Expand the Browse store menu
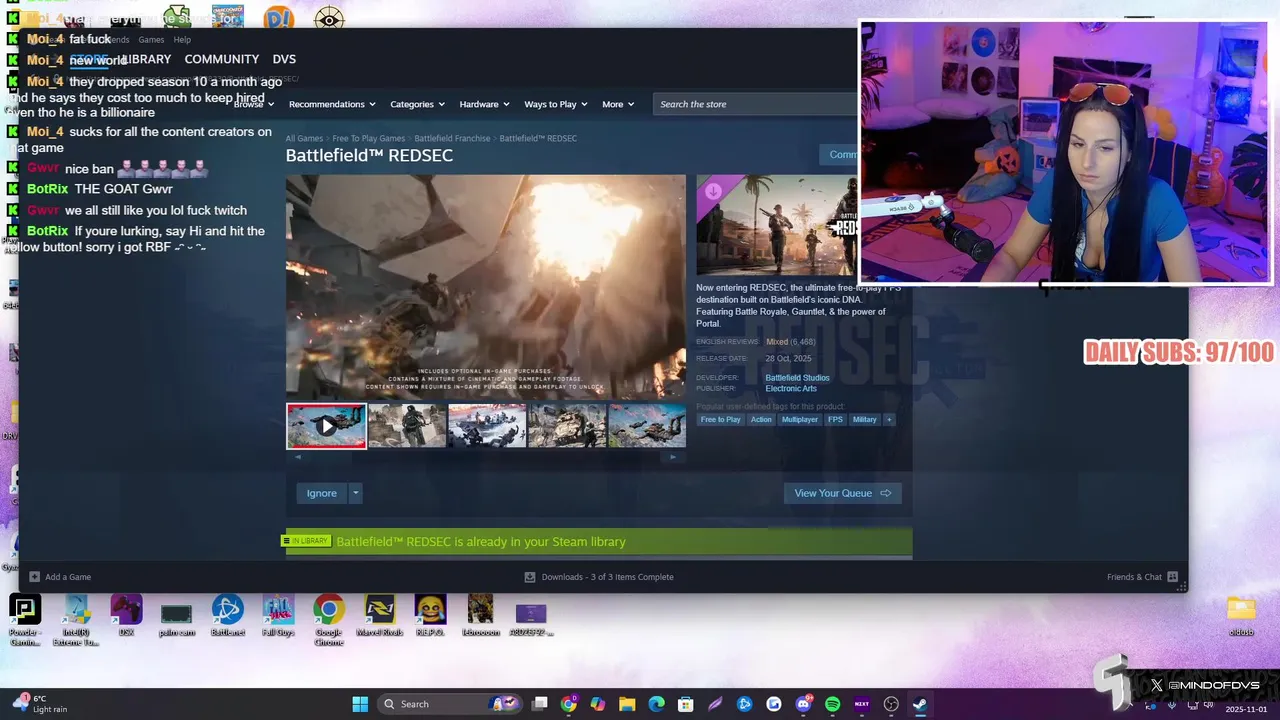 coord(252,104)
